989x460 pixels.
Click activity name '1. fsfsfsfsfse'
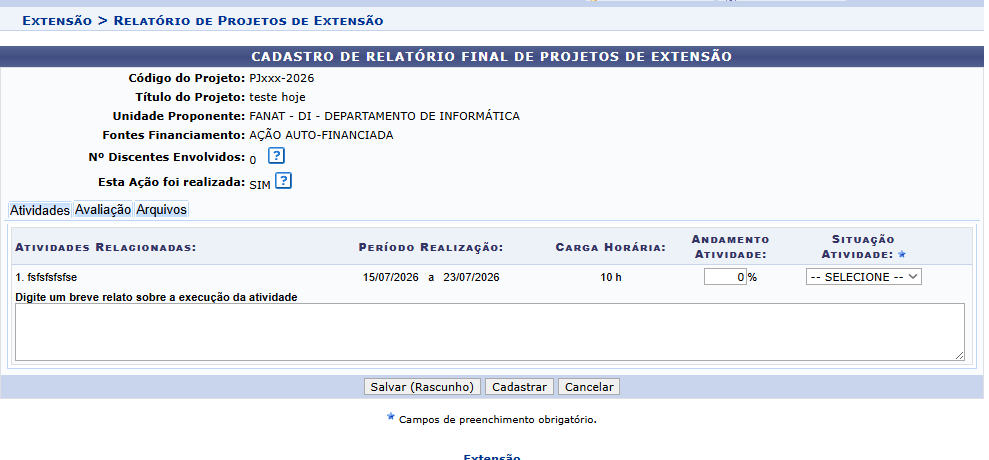[x=46, y=277]
